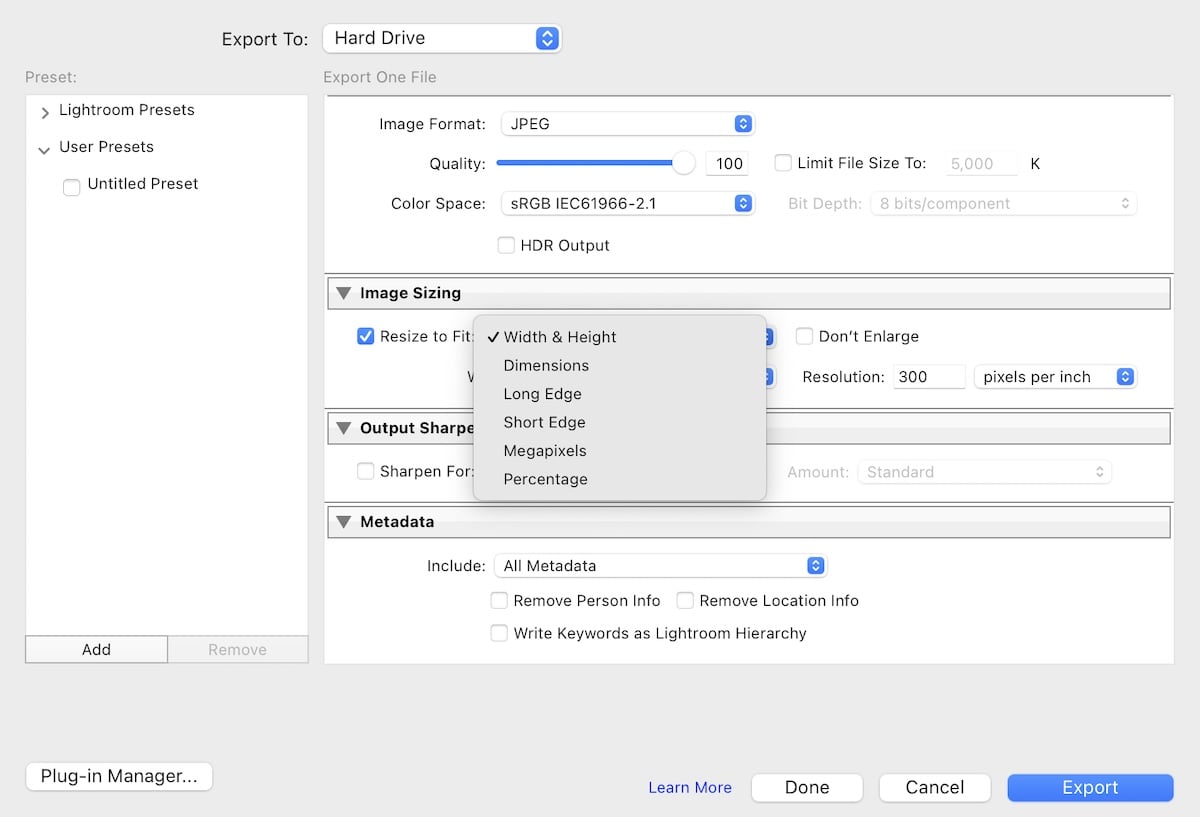The height and width of the screenshot is (817, 1200).
Task: Open the Export To dropdown
Action: [442, 38]
